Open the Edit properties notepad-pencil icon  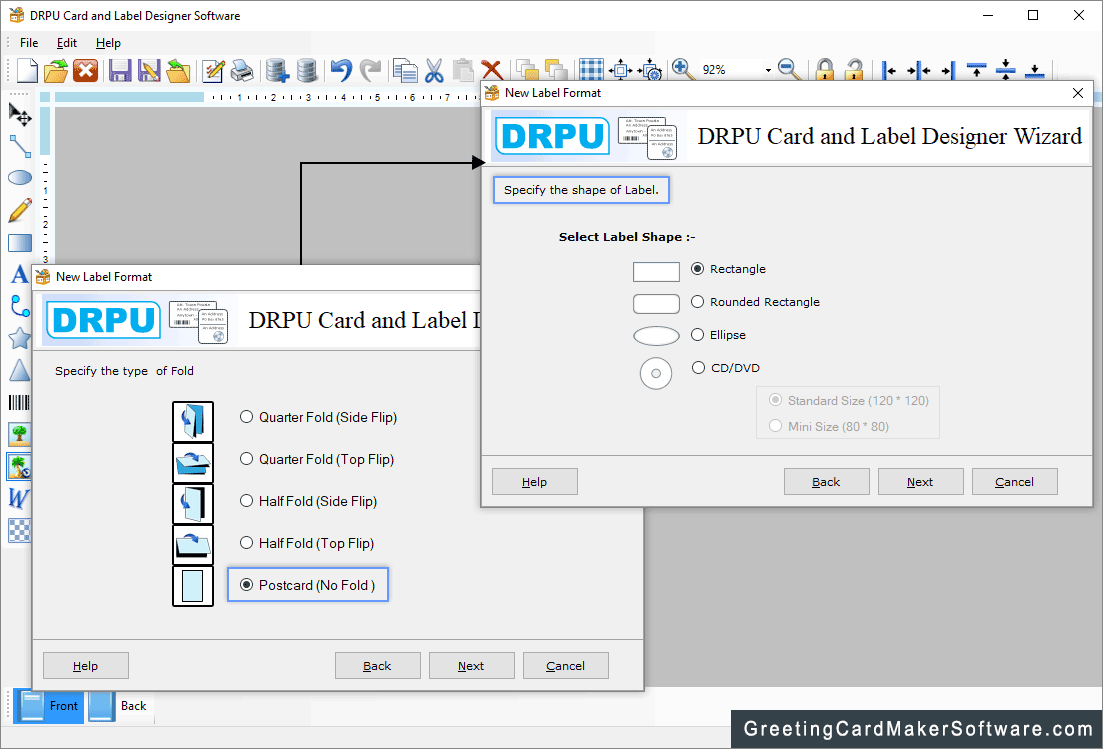pyautogui.click(x=212, y=70)
